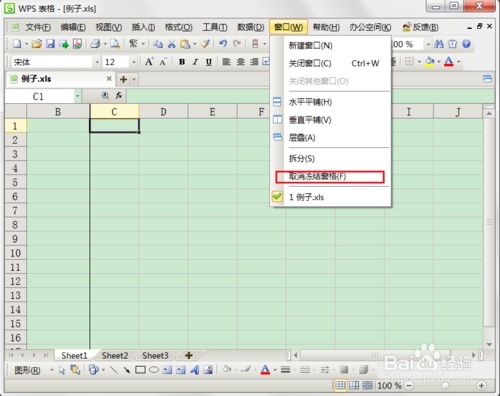Open the font name dropdown arrow
Screen dimensions: 500x396
(97, 62)
